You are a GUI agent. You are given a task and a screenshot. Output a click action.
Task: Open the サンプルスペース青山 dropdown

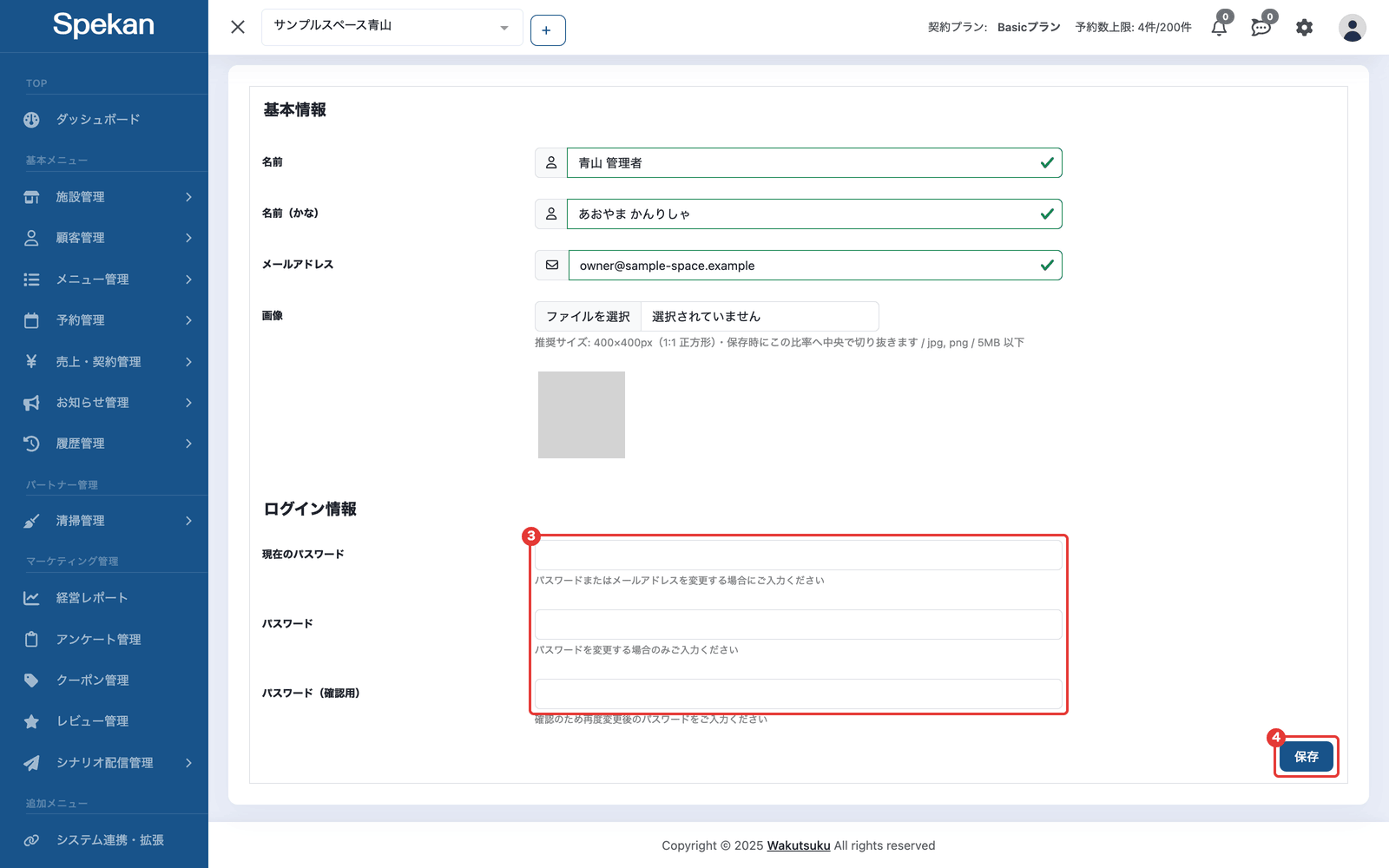point(392,27)
